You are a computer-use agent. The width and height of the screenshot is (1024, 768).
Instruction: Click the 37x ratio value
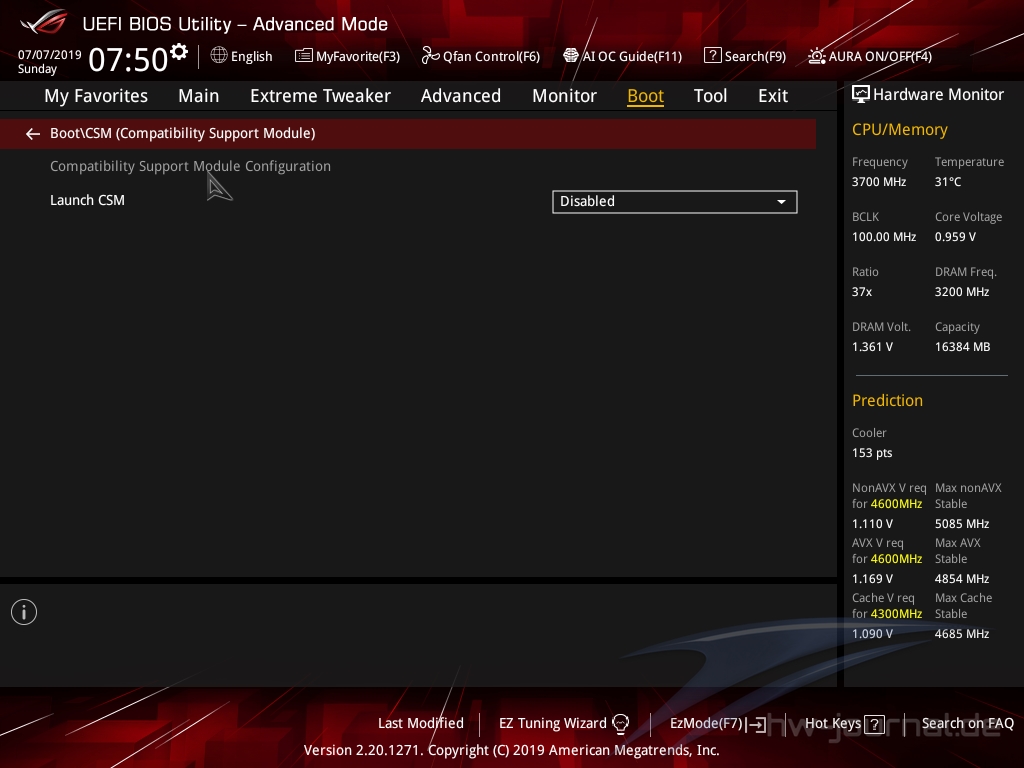(861, 292)
